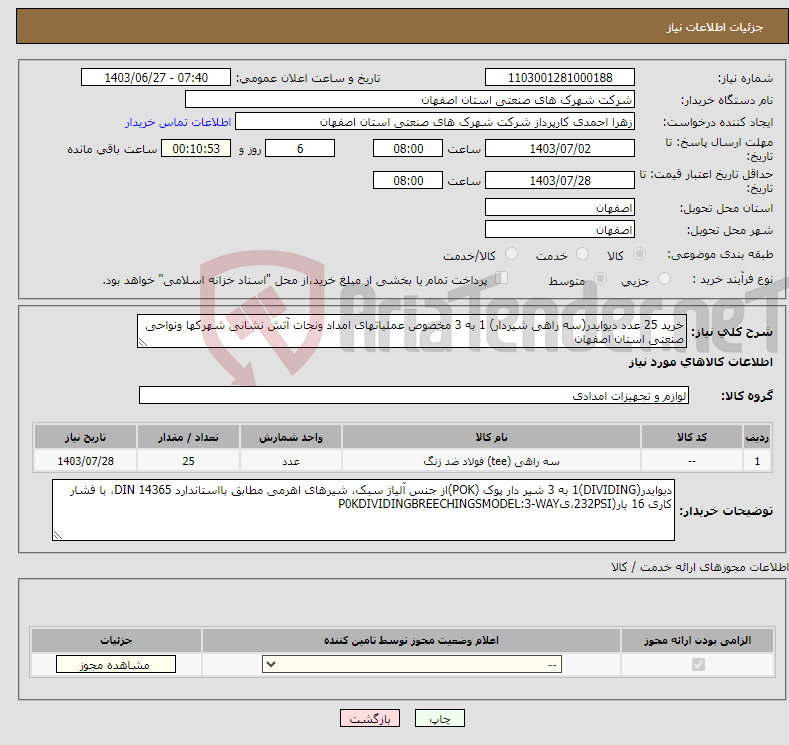789x745 pixels.
Task: Click the اطلاعات مجوزهای ارائه خدمت / کالا heading
Action: (699, 567)
